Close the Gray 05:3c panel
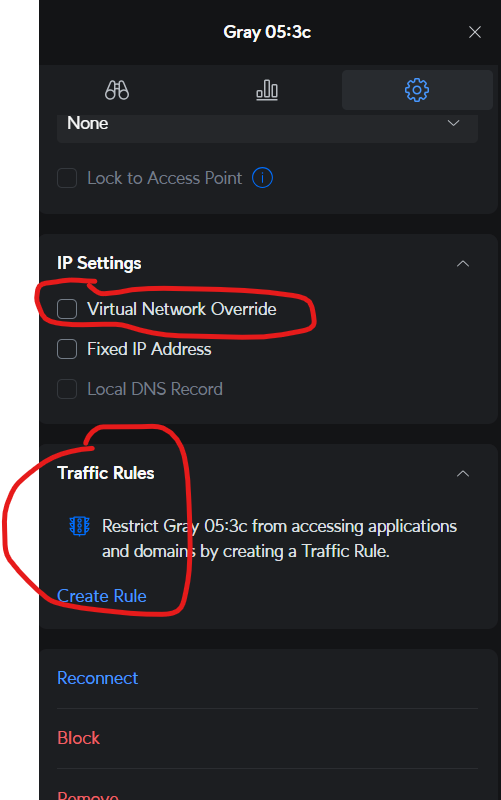Screen dimensions: 501x800 pyautogui.click(x=474, y=32)
